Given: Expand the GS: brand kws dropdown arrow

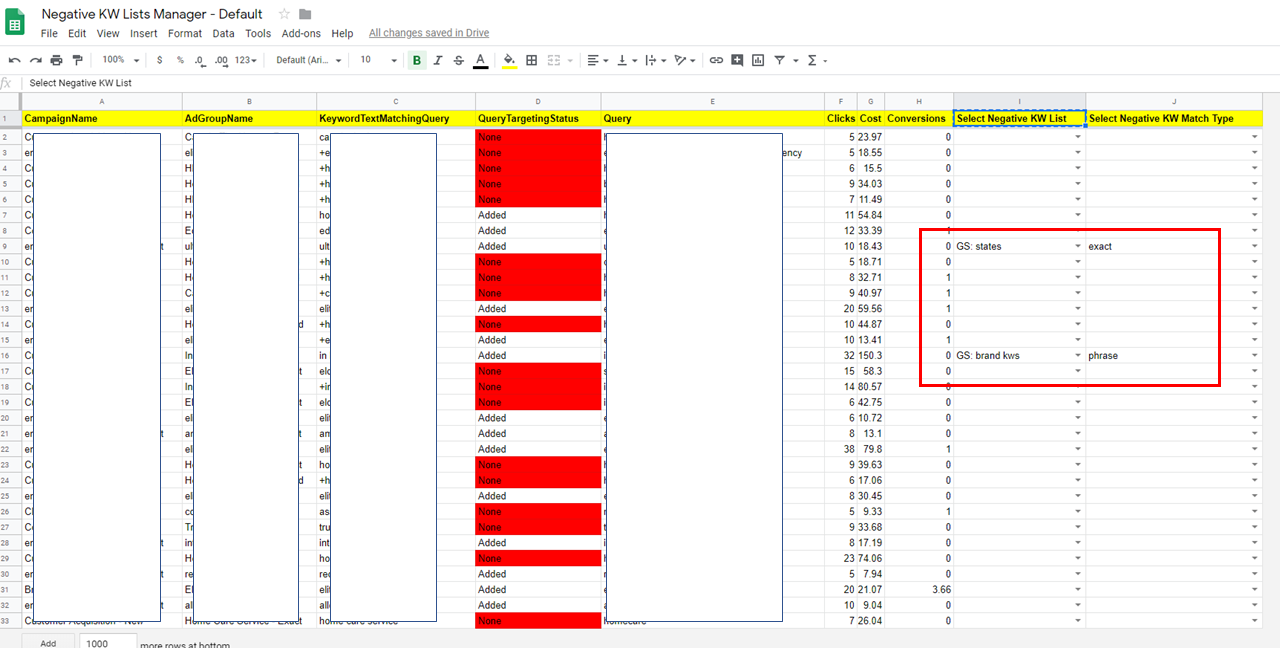Looking at the screenshot, I should pyautogui.click(x=1078, y=355).
